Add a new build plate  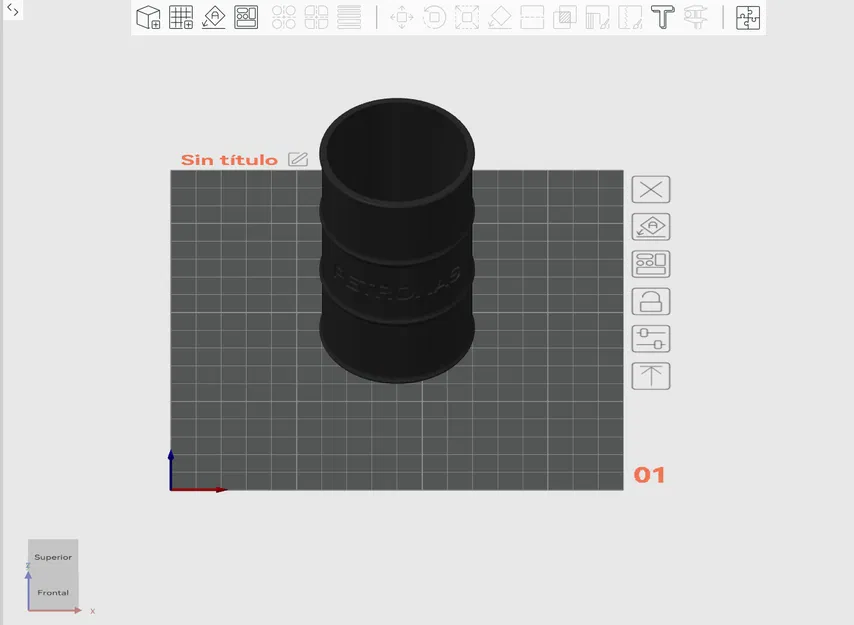coord(181,17)
